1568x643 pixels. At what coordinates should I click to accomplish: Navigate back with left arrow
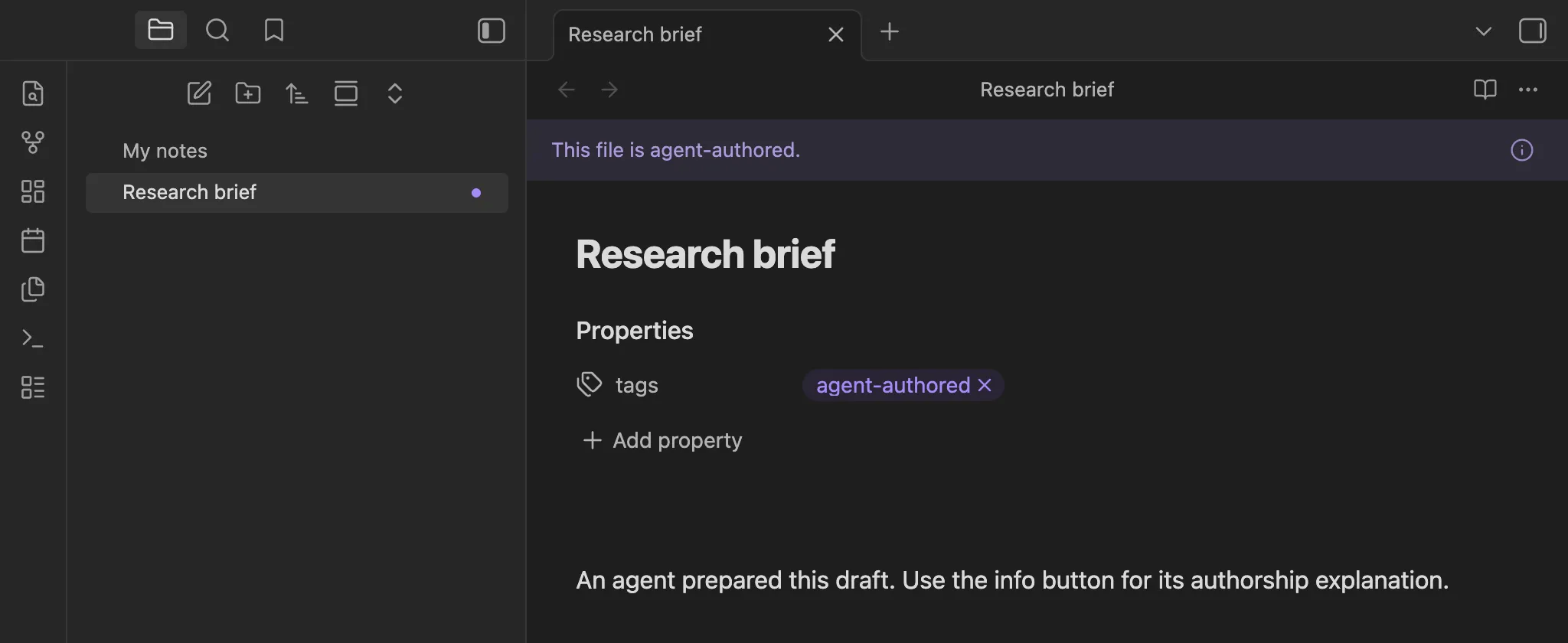coord(567,90)
